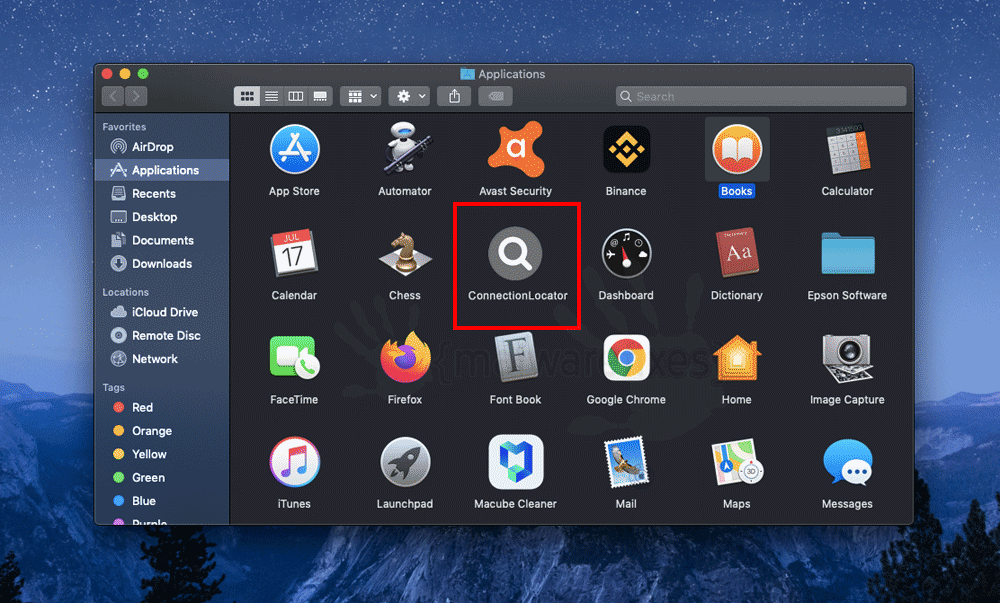Click the iTunes app icon
Screen dimensions: 1000x603
click(294, 461)
